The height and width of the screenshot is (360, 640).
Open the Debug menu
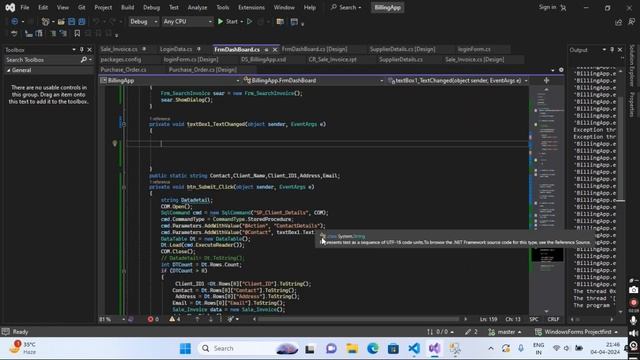click(151, 7)
